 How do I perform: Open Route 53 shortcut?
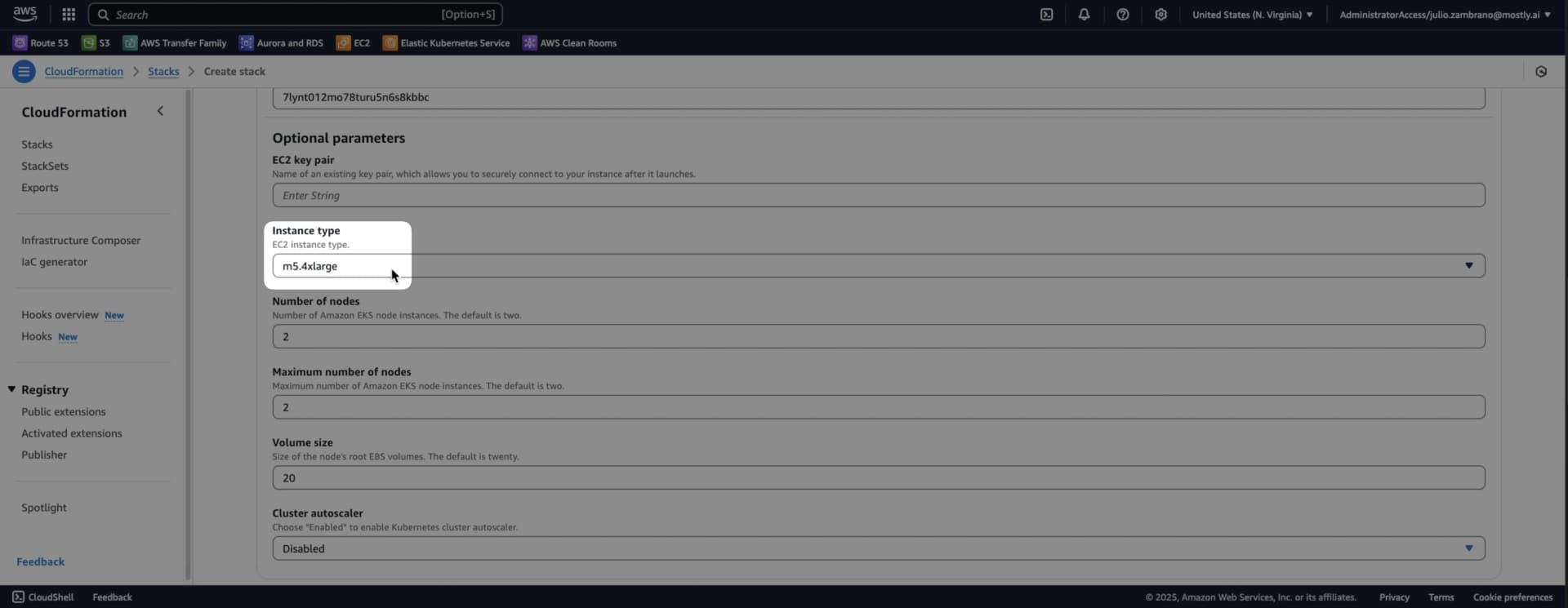[41, 43]
